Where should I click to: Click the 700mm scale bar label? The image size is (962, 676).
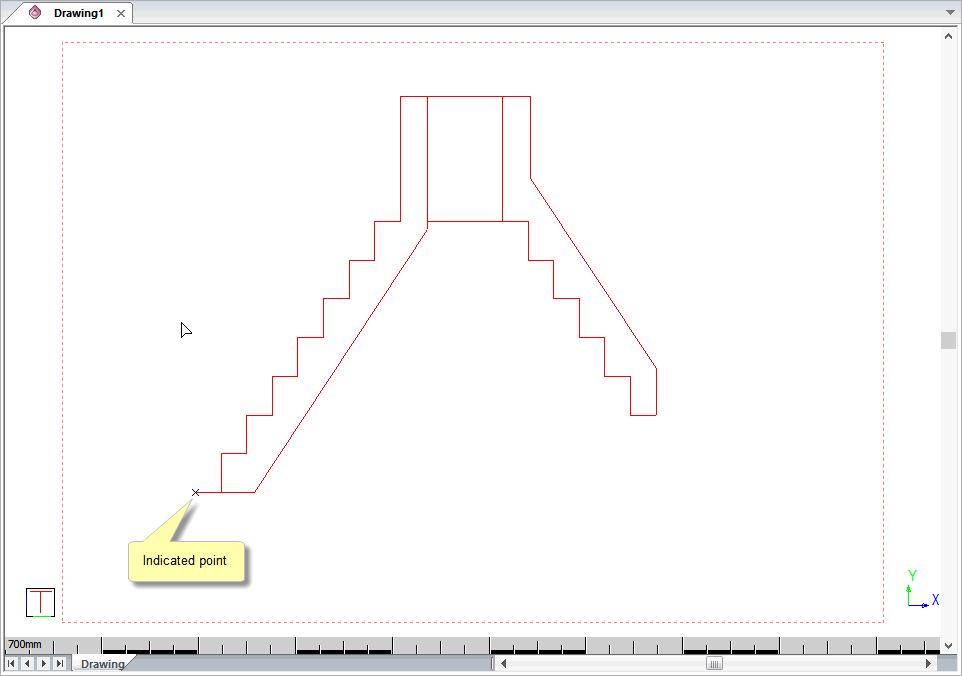[x=25, y=645]
